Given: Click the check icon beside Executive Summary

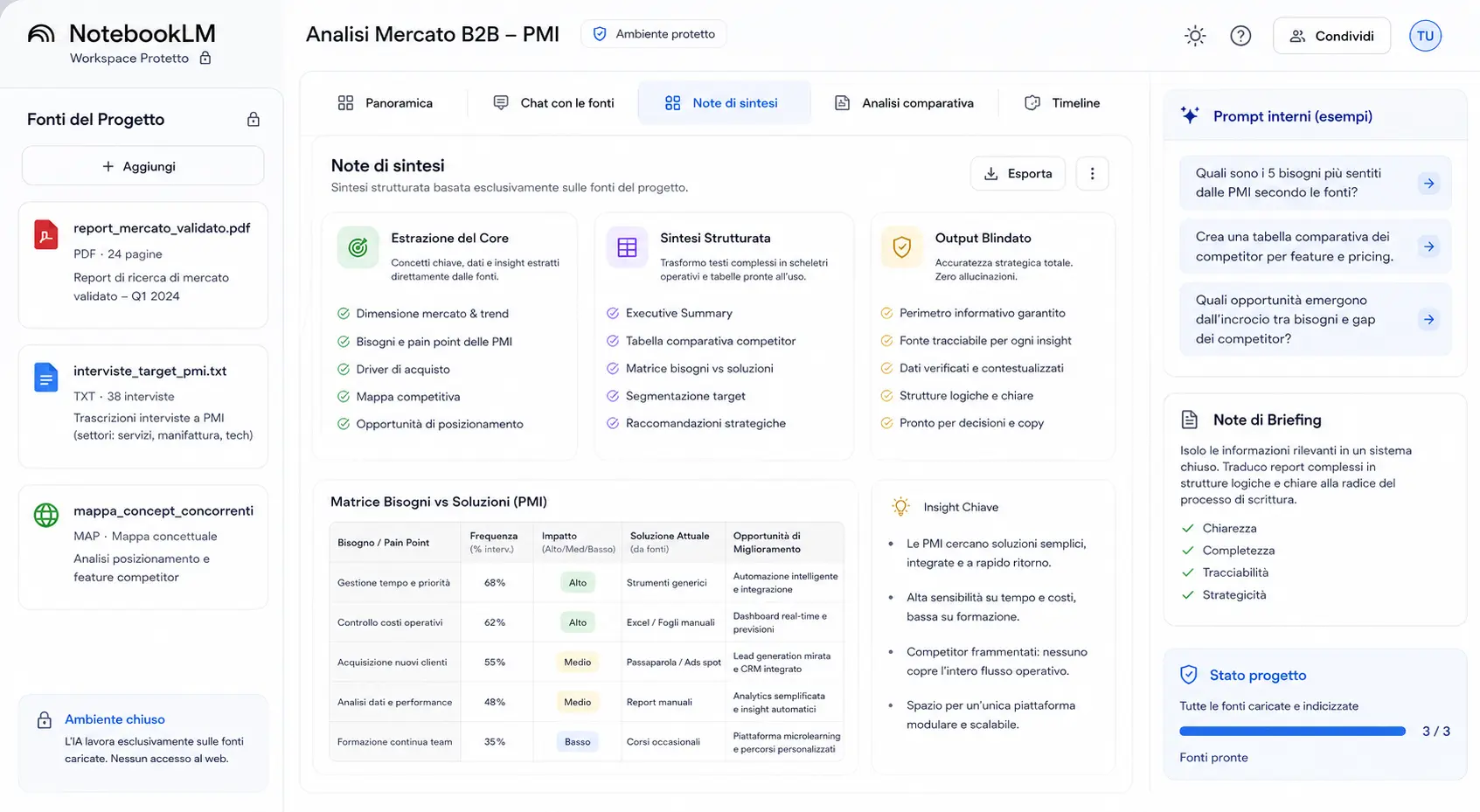Looking at the screenshot, I should (x=613, y=313).
